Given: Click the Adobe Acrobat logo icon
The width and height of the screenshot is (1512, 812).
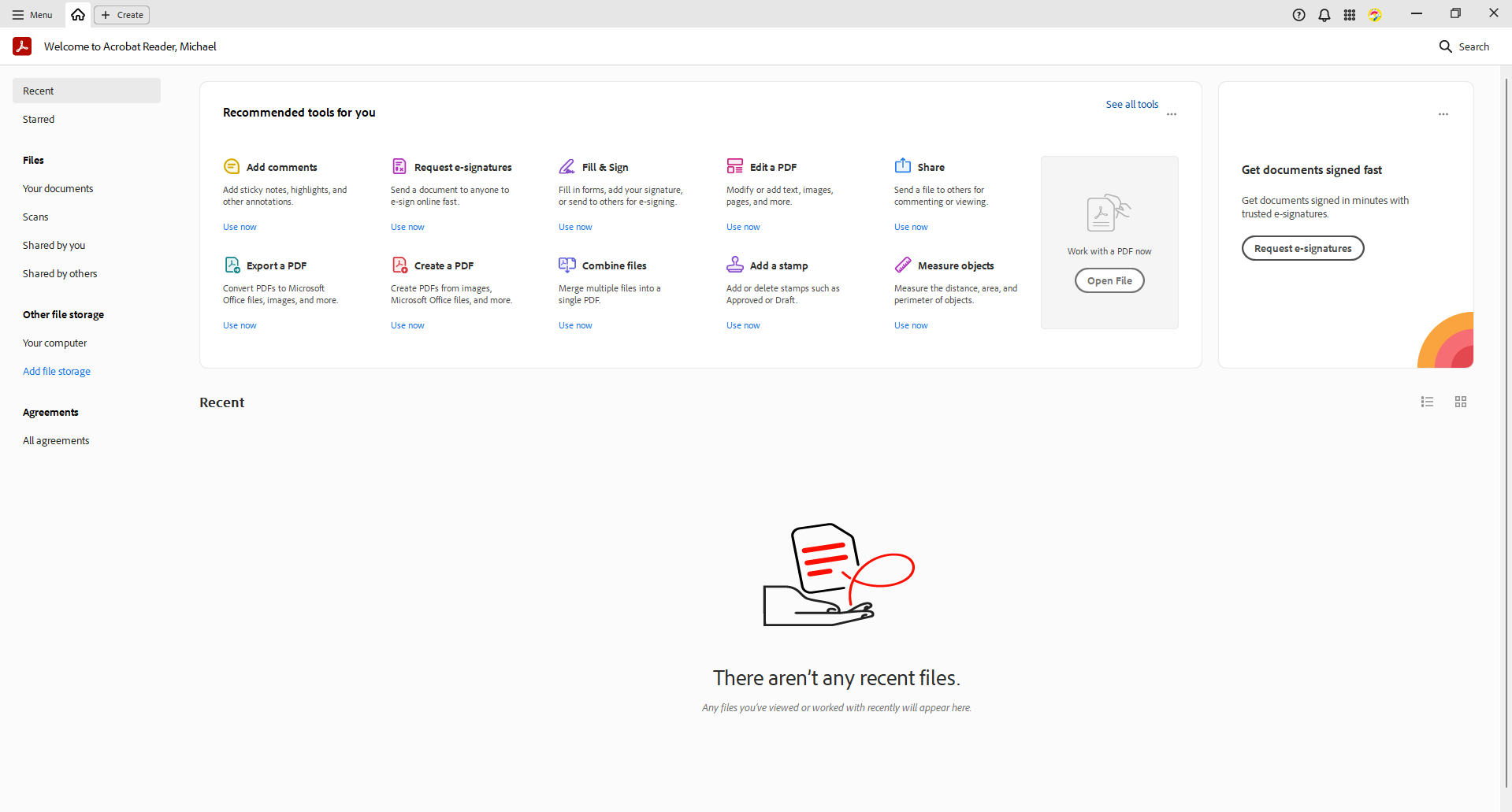Looking at the screenshot, I should (22, 46).
